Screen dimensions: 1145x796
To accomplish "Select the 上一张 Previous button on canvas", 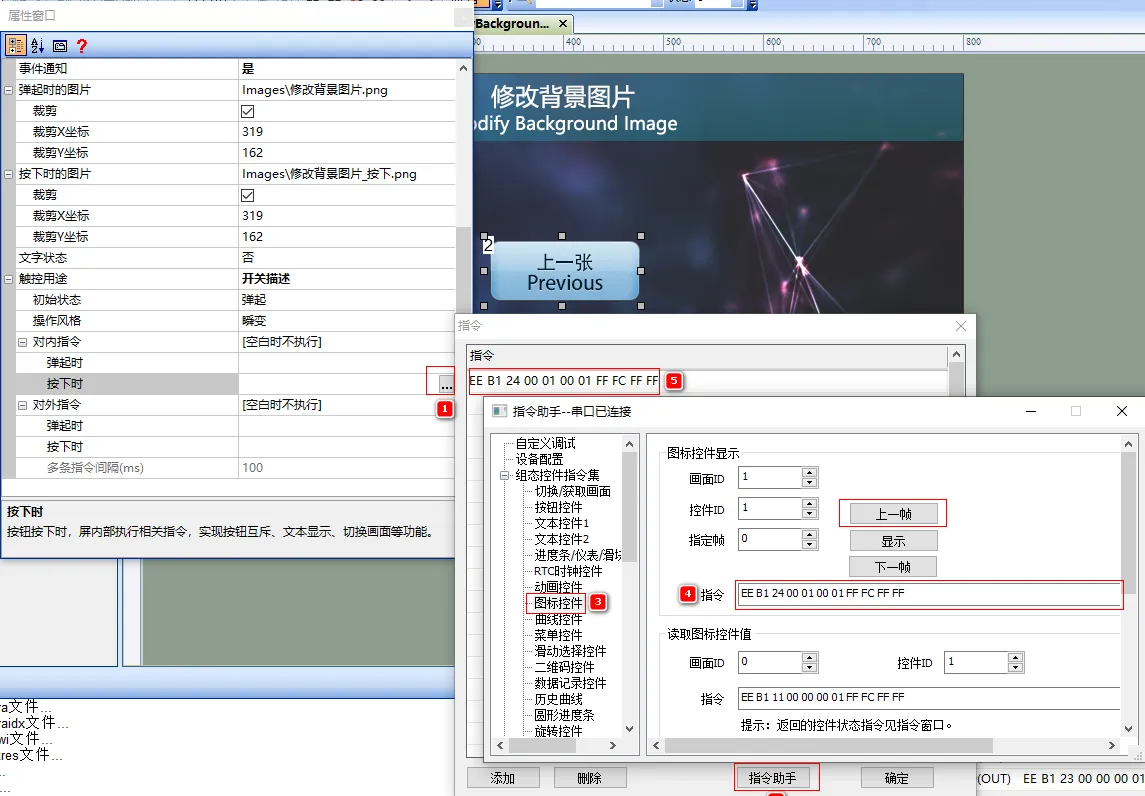I will coord(563,271).
